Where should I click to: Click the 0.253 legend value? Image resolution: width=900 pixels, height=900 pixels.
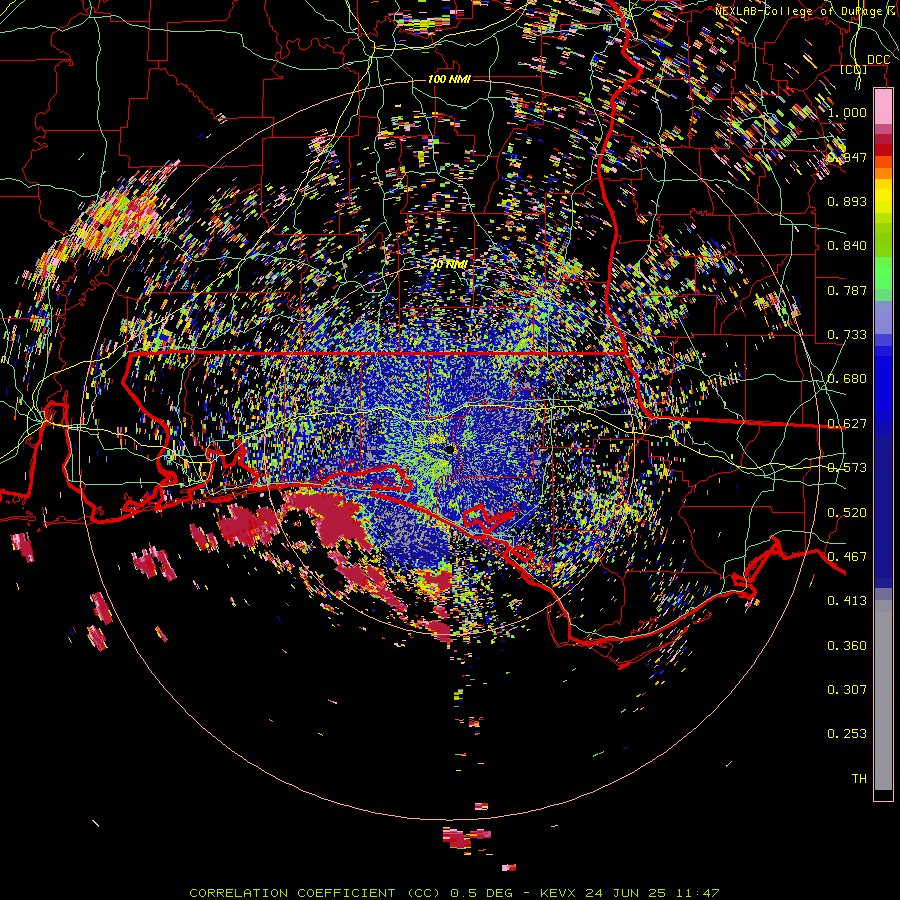(847, 734)
